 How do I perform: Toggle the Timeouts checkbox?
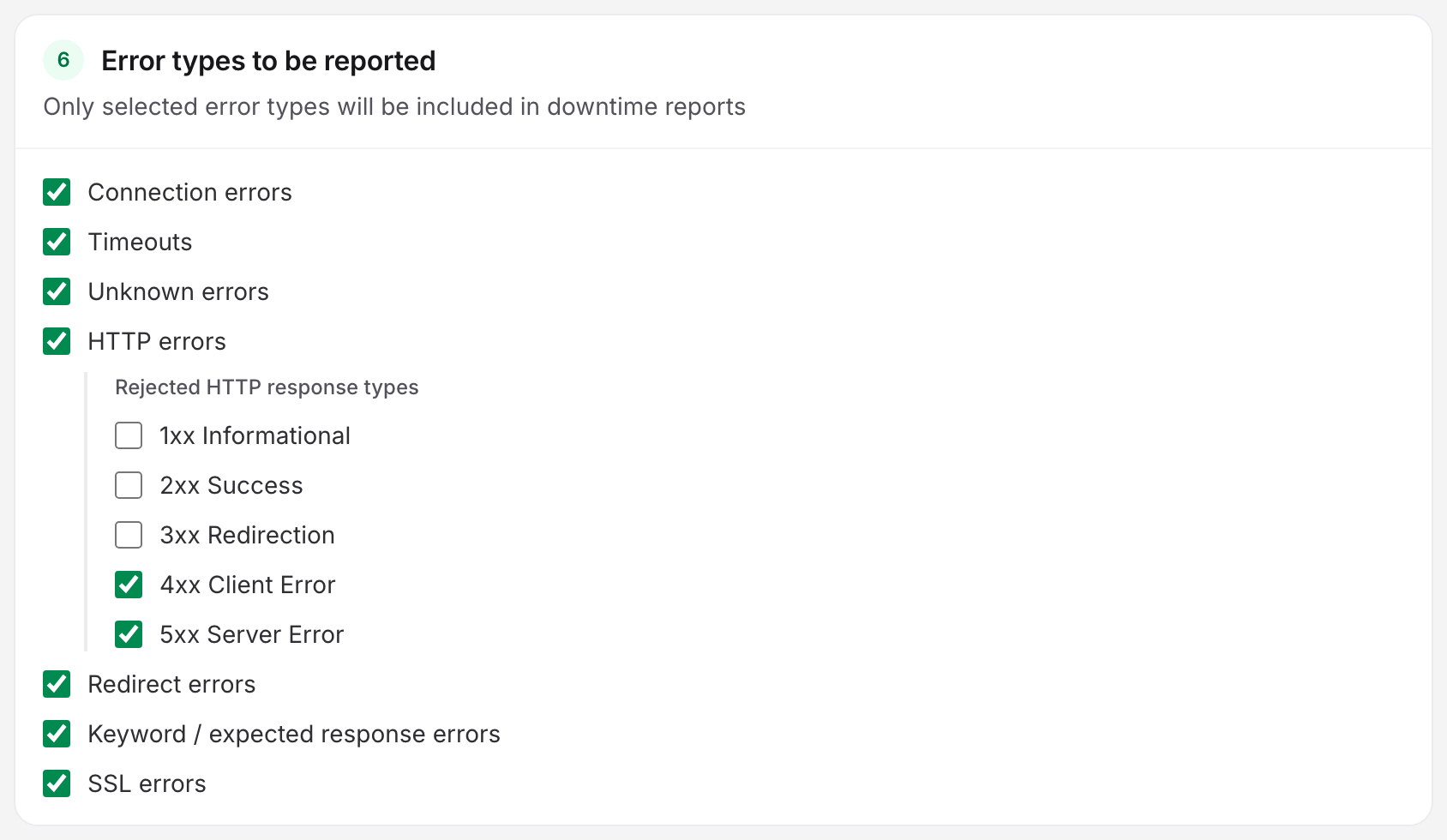coord(57,242)
